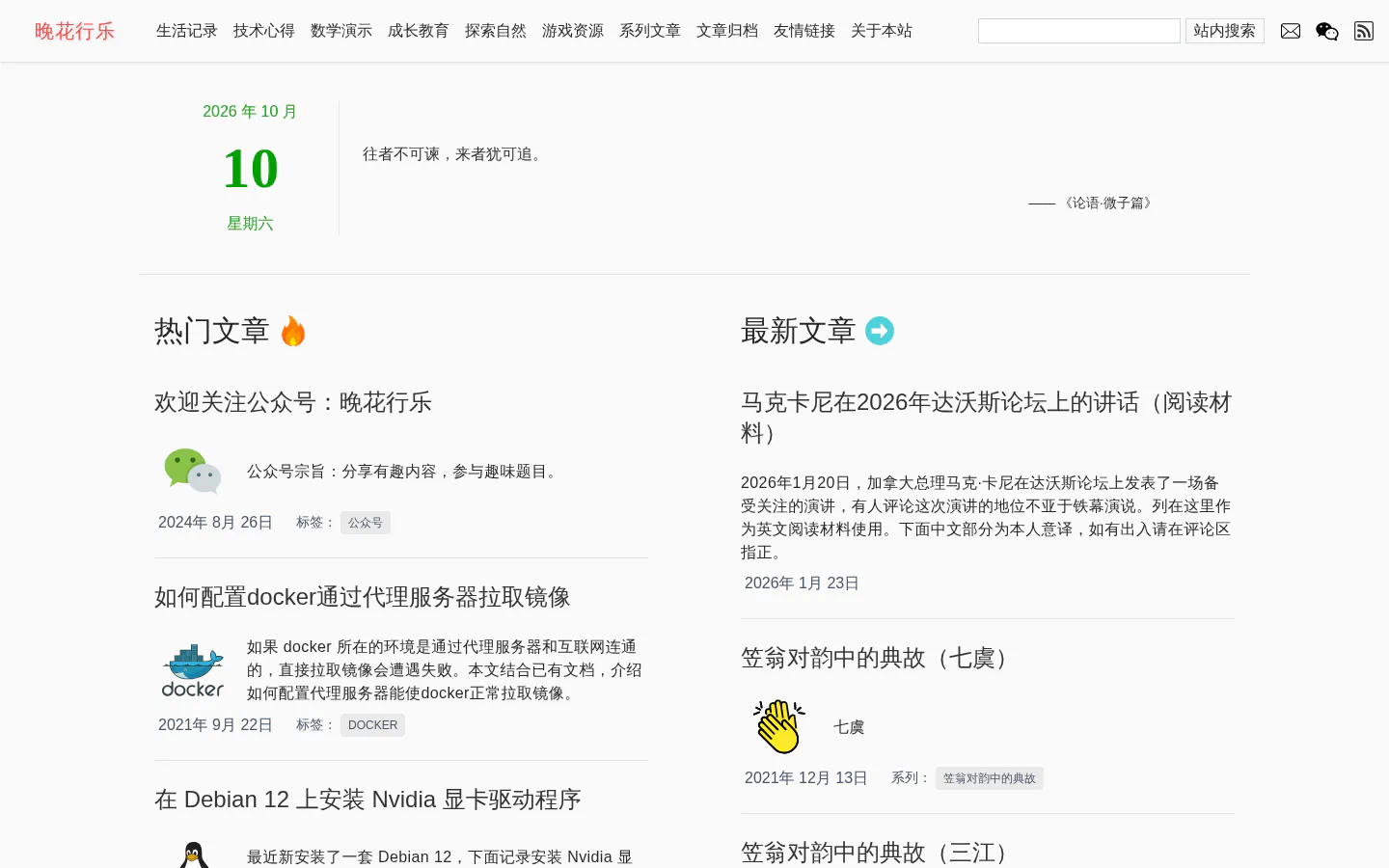1389x868 pixels.
Task: Click the 笠翁对韵中的典故 series tag
Action: (990, 778)
